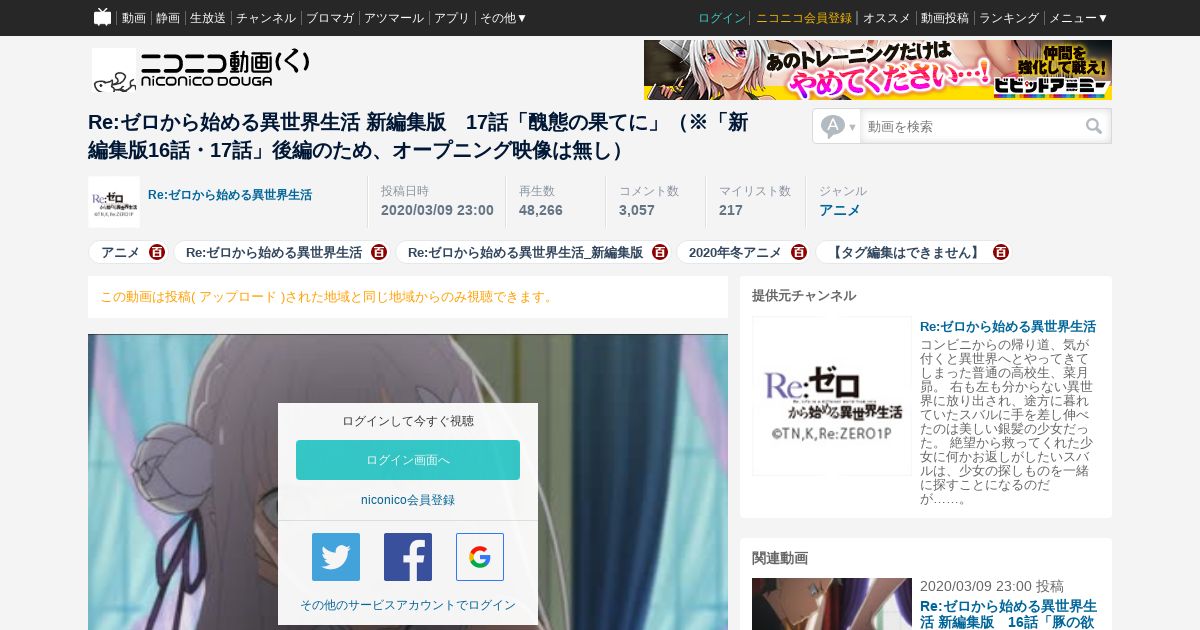Open 生放送 in the top navigation
The width and height of the screenshot is (1200, 630).
(x=208, y=18)
